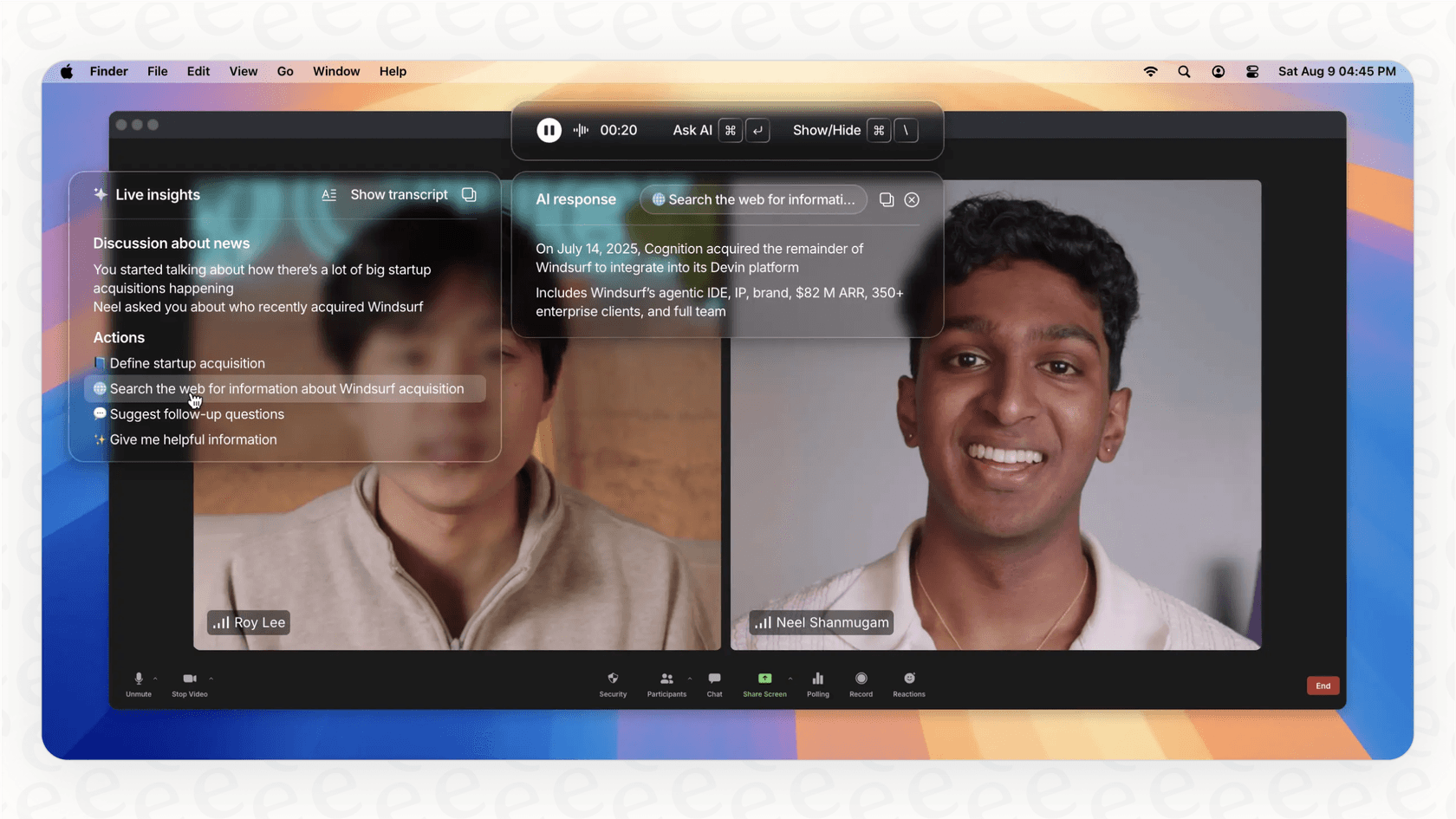Screen dimensions: 1456x819
Task: Close the AI response panel
Action: click(912, 199)
